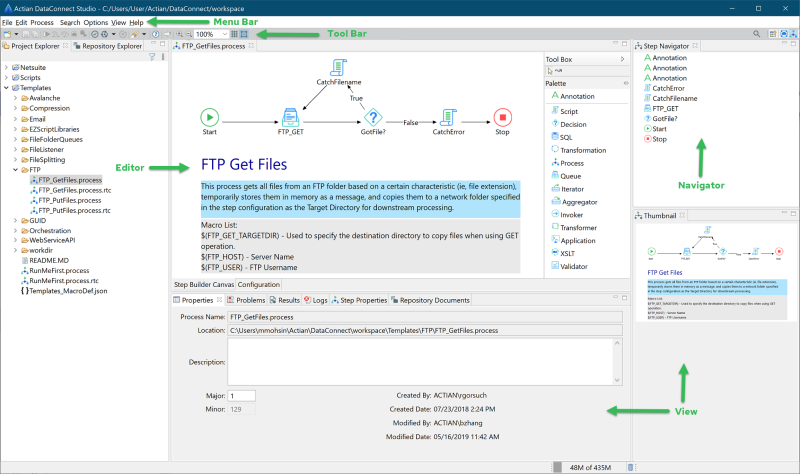Screen dimensions: 800x474
Task: Click the Stop node on the canvas
Action: [x=502, y=116]
